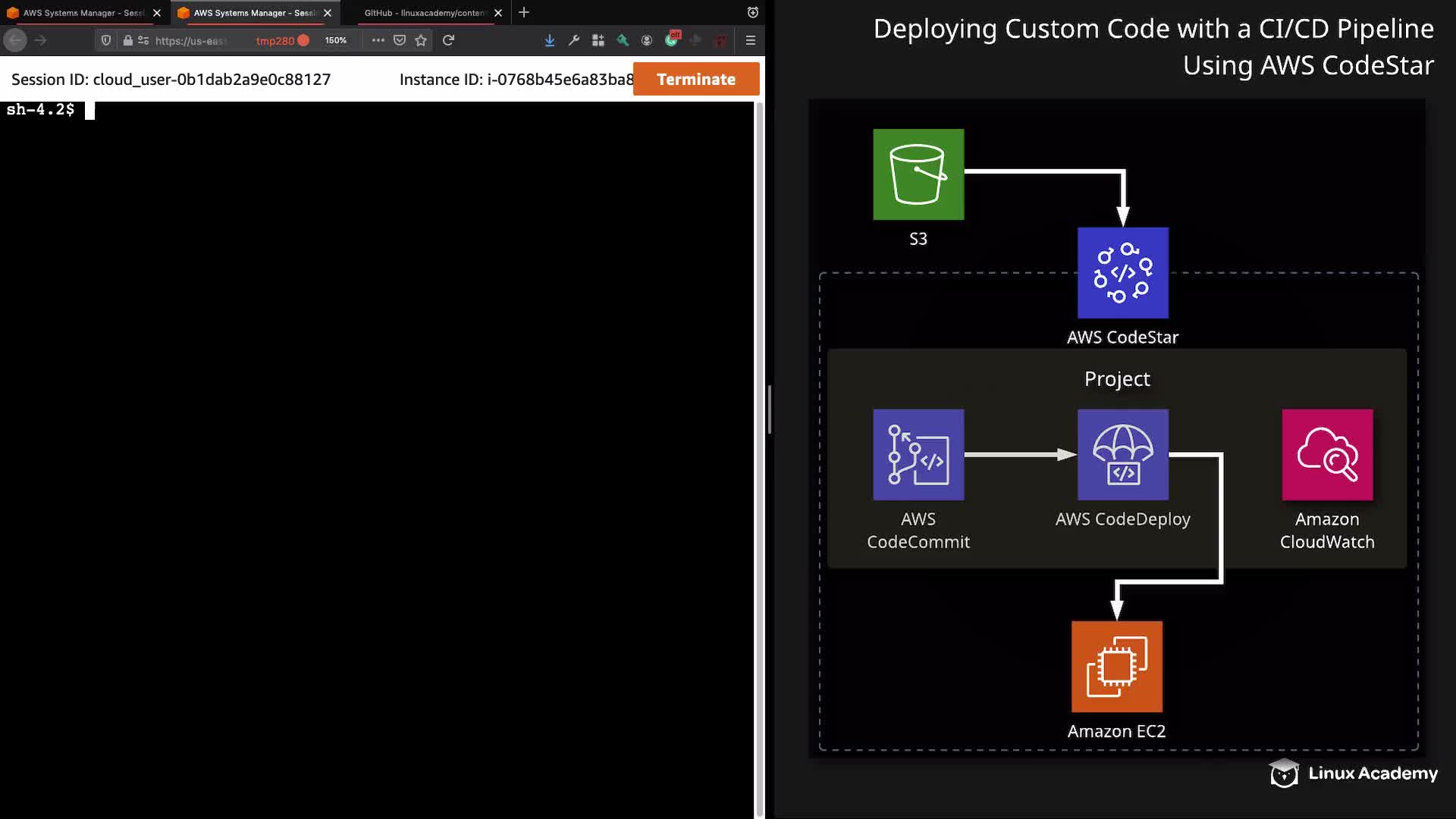Switch to the GitHub linuxacademy tab
1456x819 pixels.
[x=423, y=13]
